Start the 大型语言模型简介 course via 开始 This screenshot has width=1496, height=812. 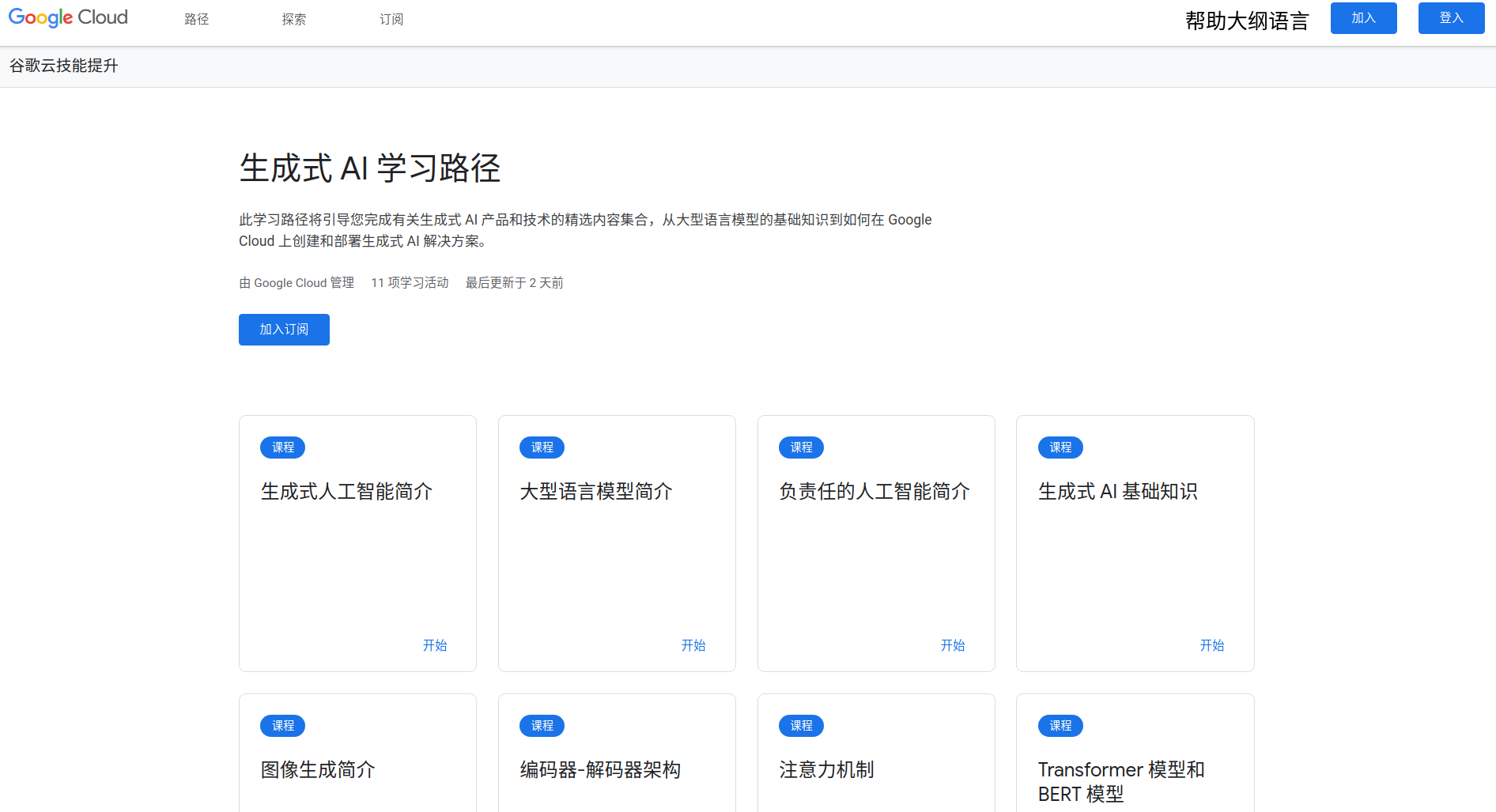pos(693,645)
